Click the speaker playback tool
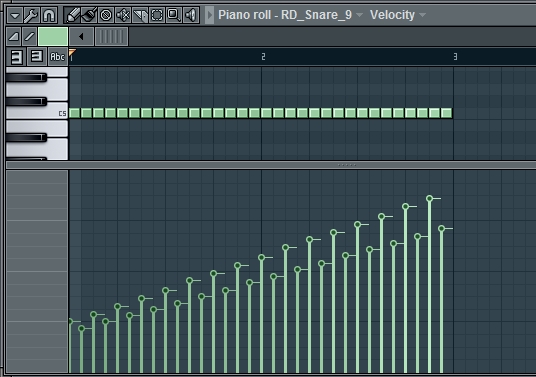 191,15
